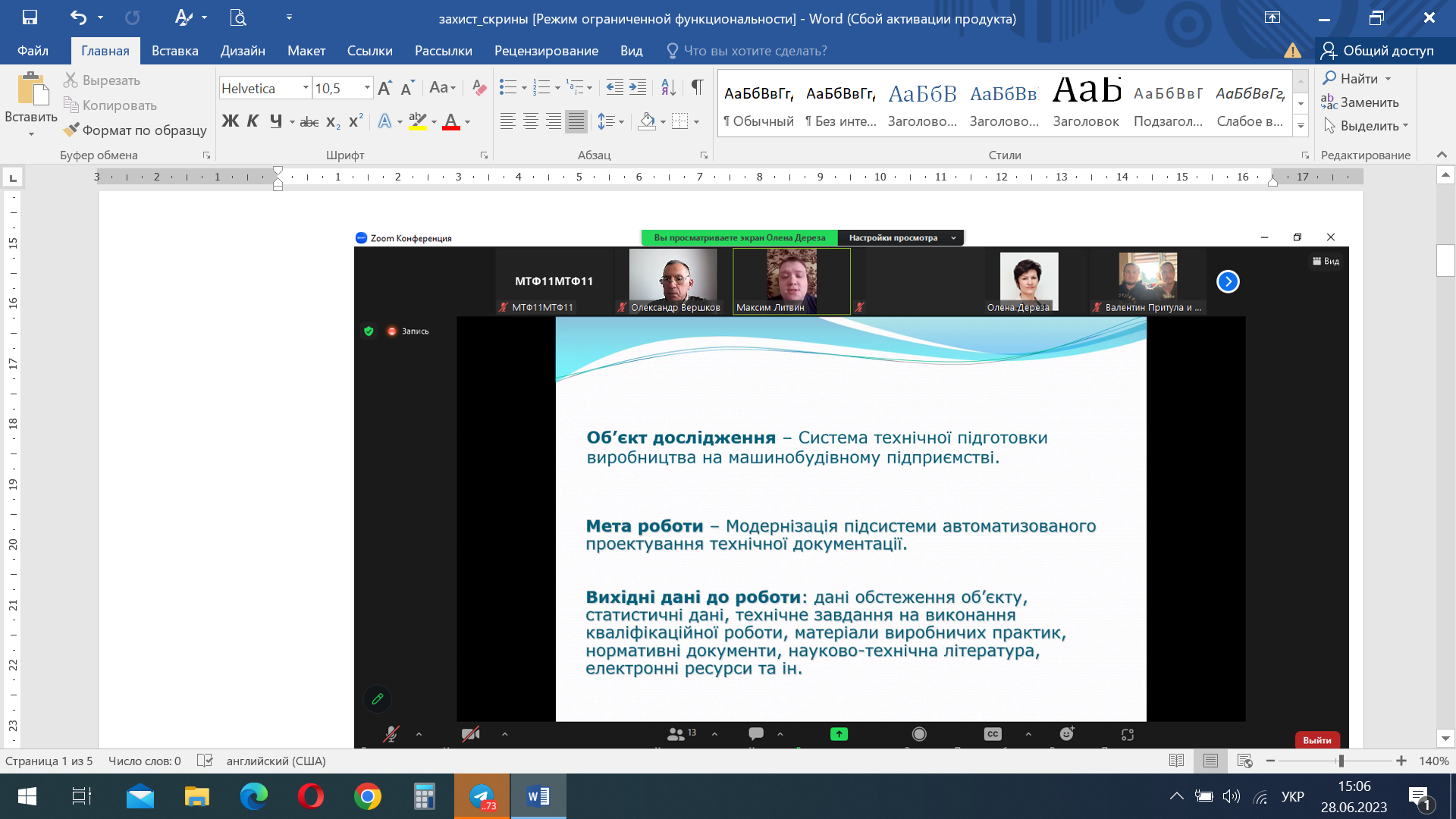Click the zoom slider in status bar
The height and width of the screenshot is (819, 1456).
pos(1341,761)
